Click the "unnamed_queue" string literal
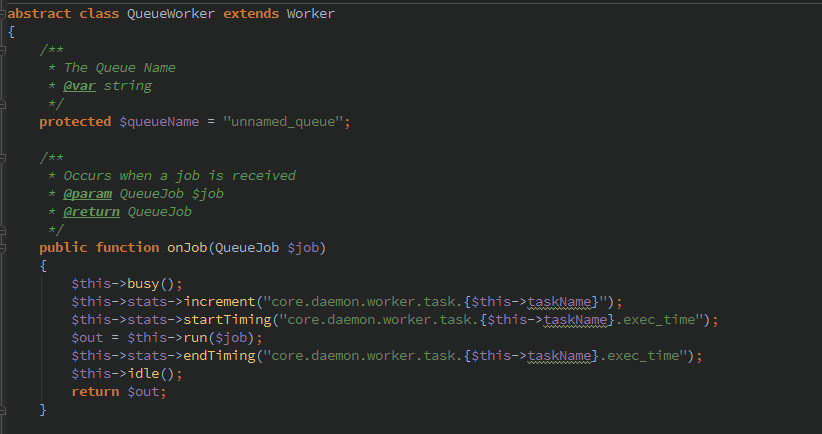822x434 pixels. (287, 122)
